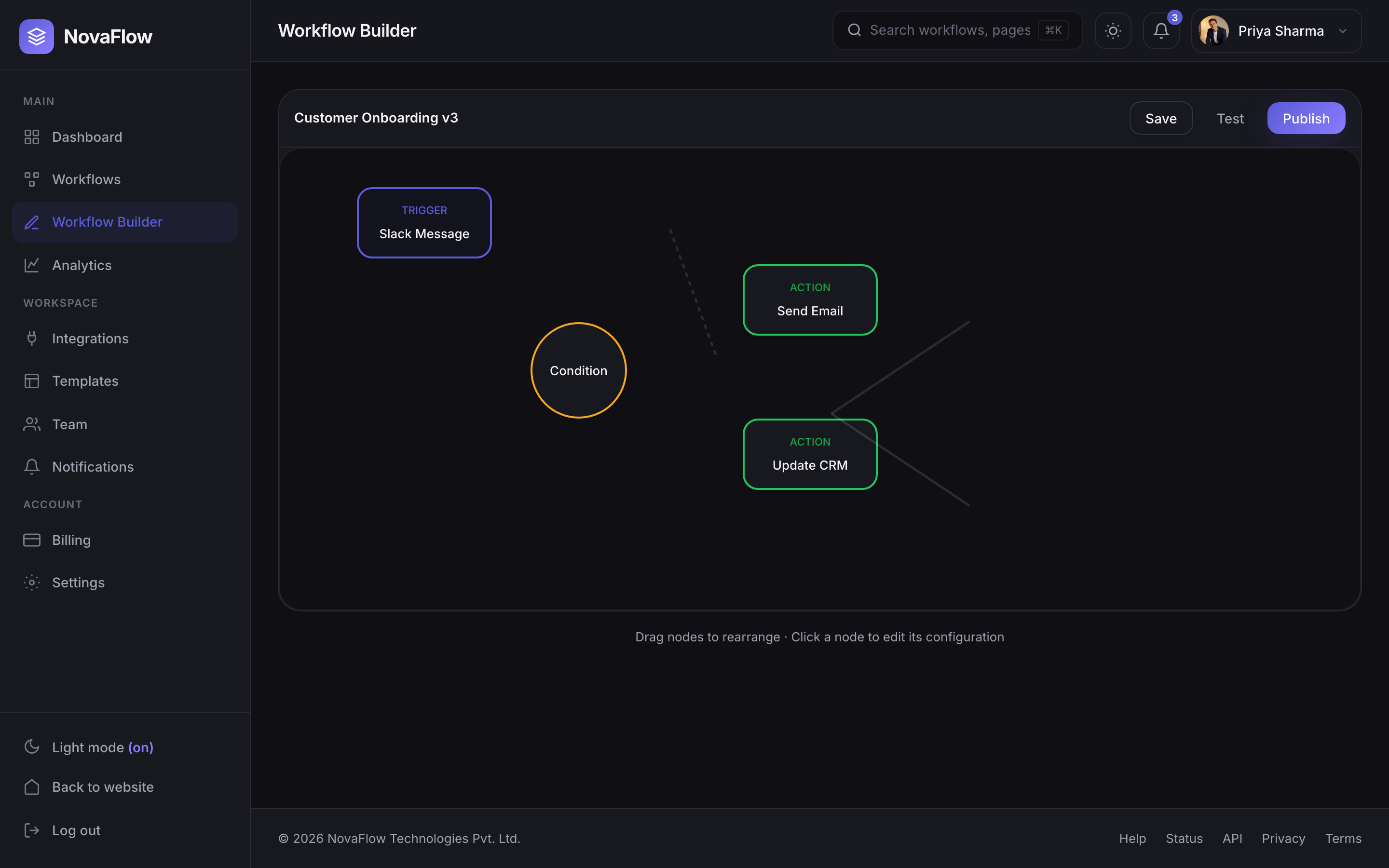
Task: Save the Customer Onboarding workflow
Action: [1160, 118]
